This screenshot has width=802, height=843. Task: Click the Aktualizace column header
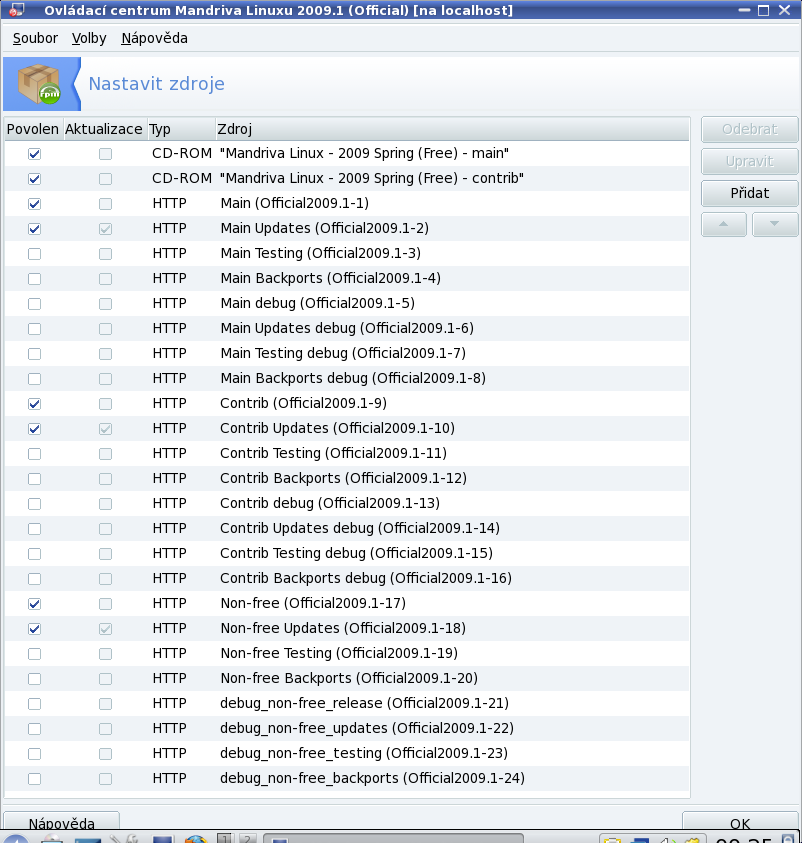[x=104, y=129]
